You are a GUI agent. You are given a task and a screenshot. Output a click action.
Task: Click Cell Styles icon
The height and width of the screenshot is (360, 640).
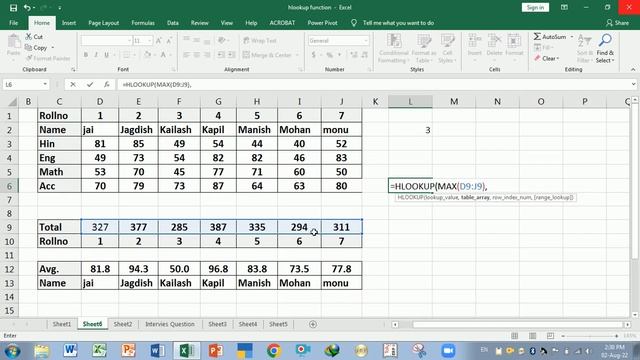[x=447, y=41]
